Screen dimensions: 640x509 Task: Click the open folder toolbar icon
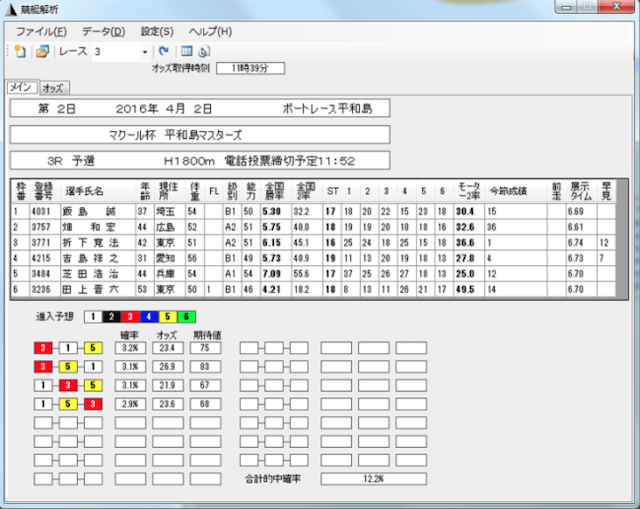(x=42, y=51)
